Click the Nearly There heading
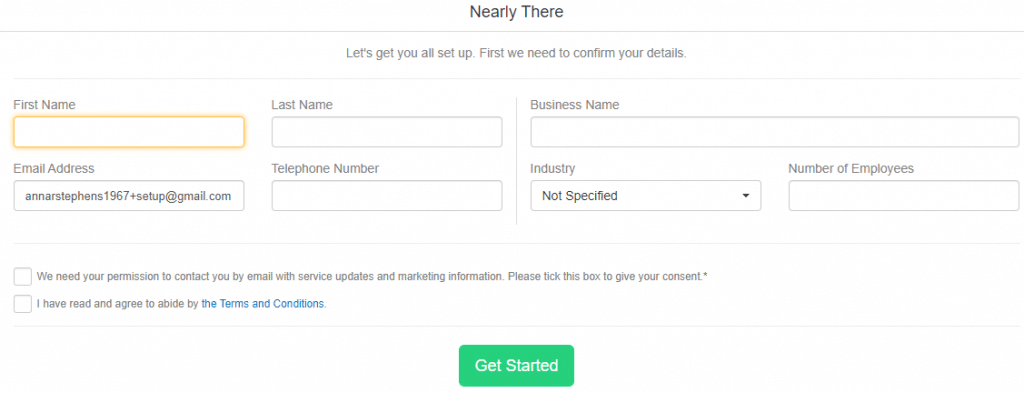 tap(516, 12)
